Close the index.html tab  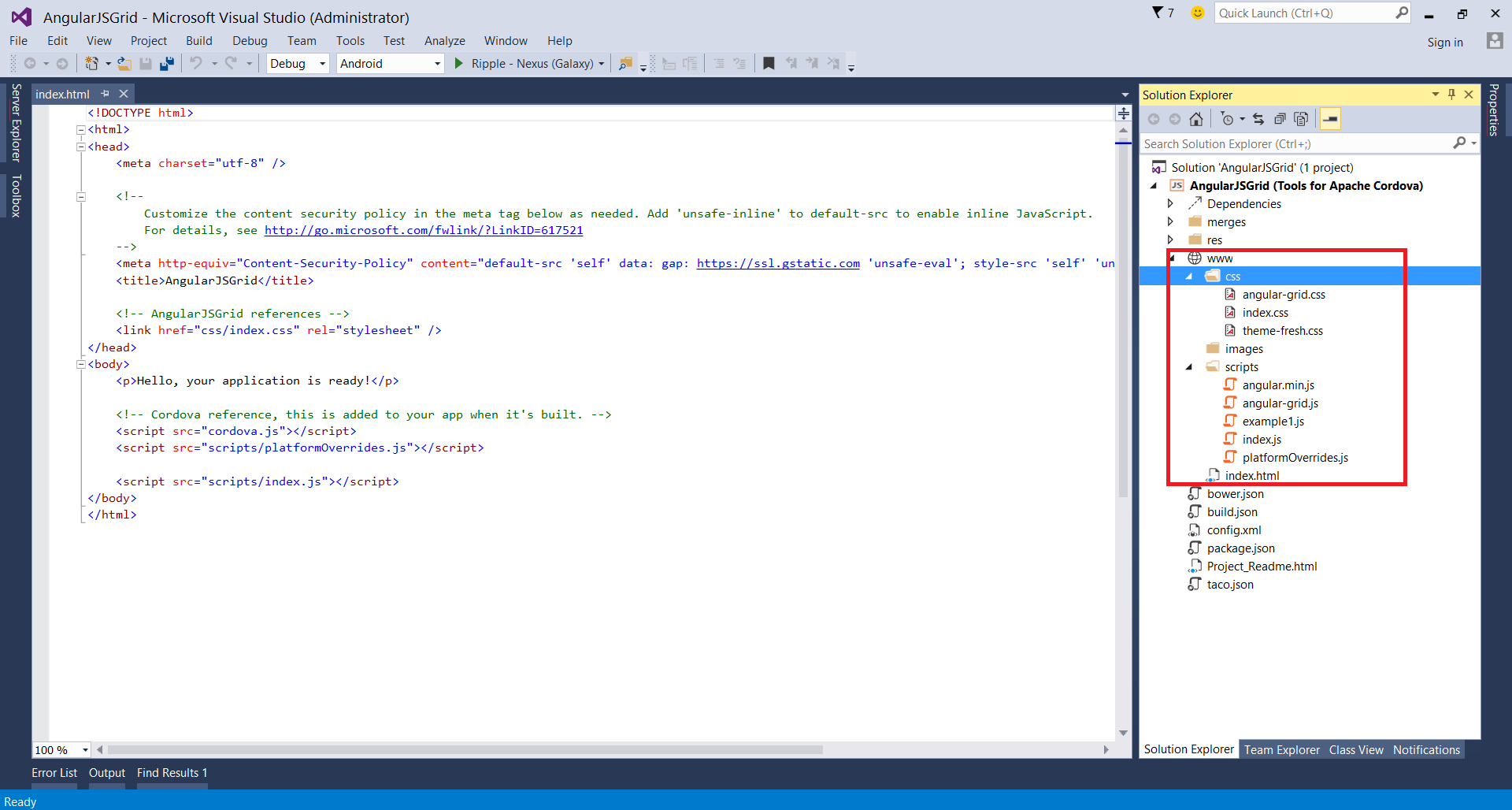pyautogui.click(x=124, y=94)
